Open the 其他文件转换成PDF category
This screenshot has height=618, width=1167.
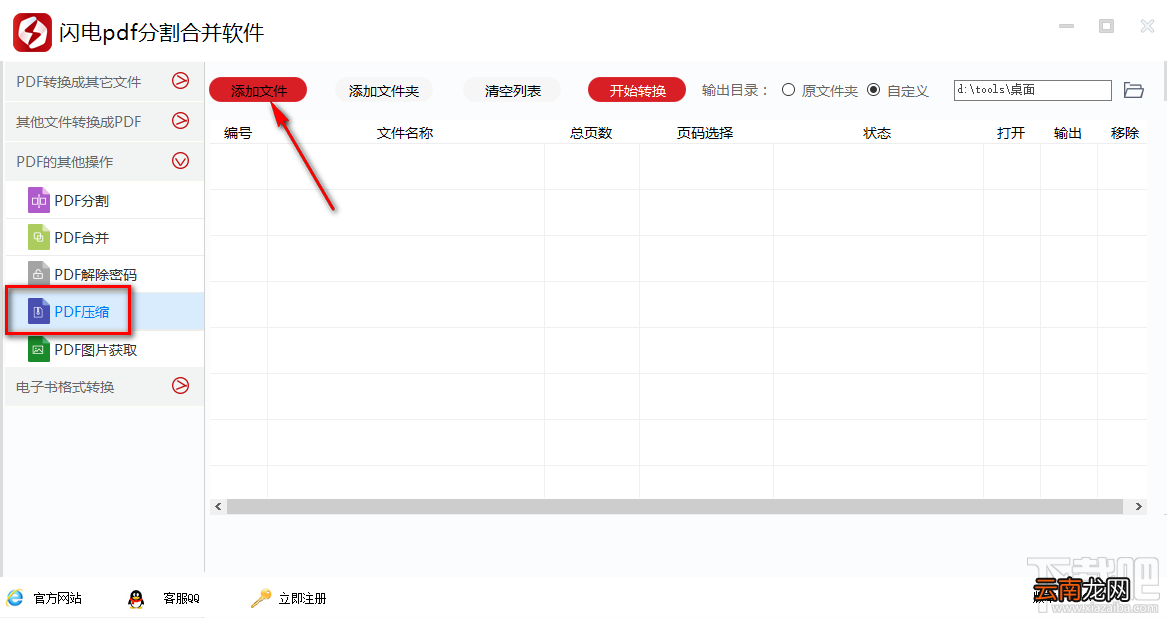(104, 121)
